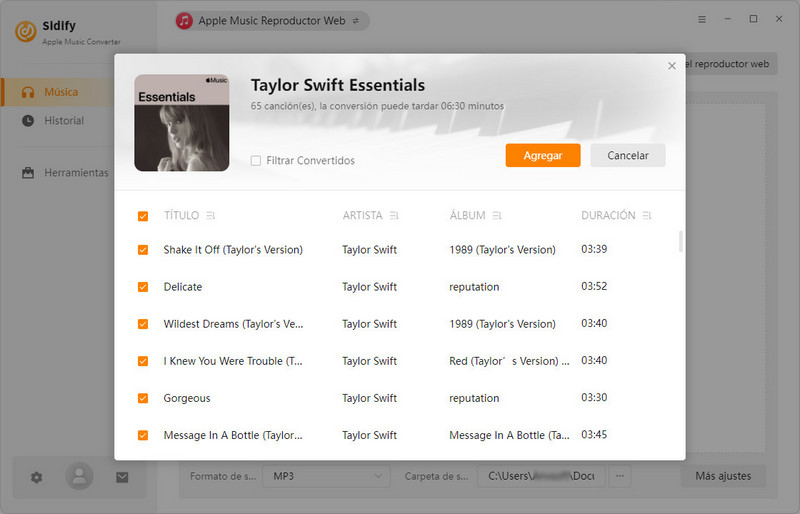Open the mail envelope icon
The image size is (800, 514).
[x=122, y=477]
